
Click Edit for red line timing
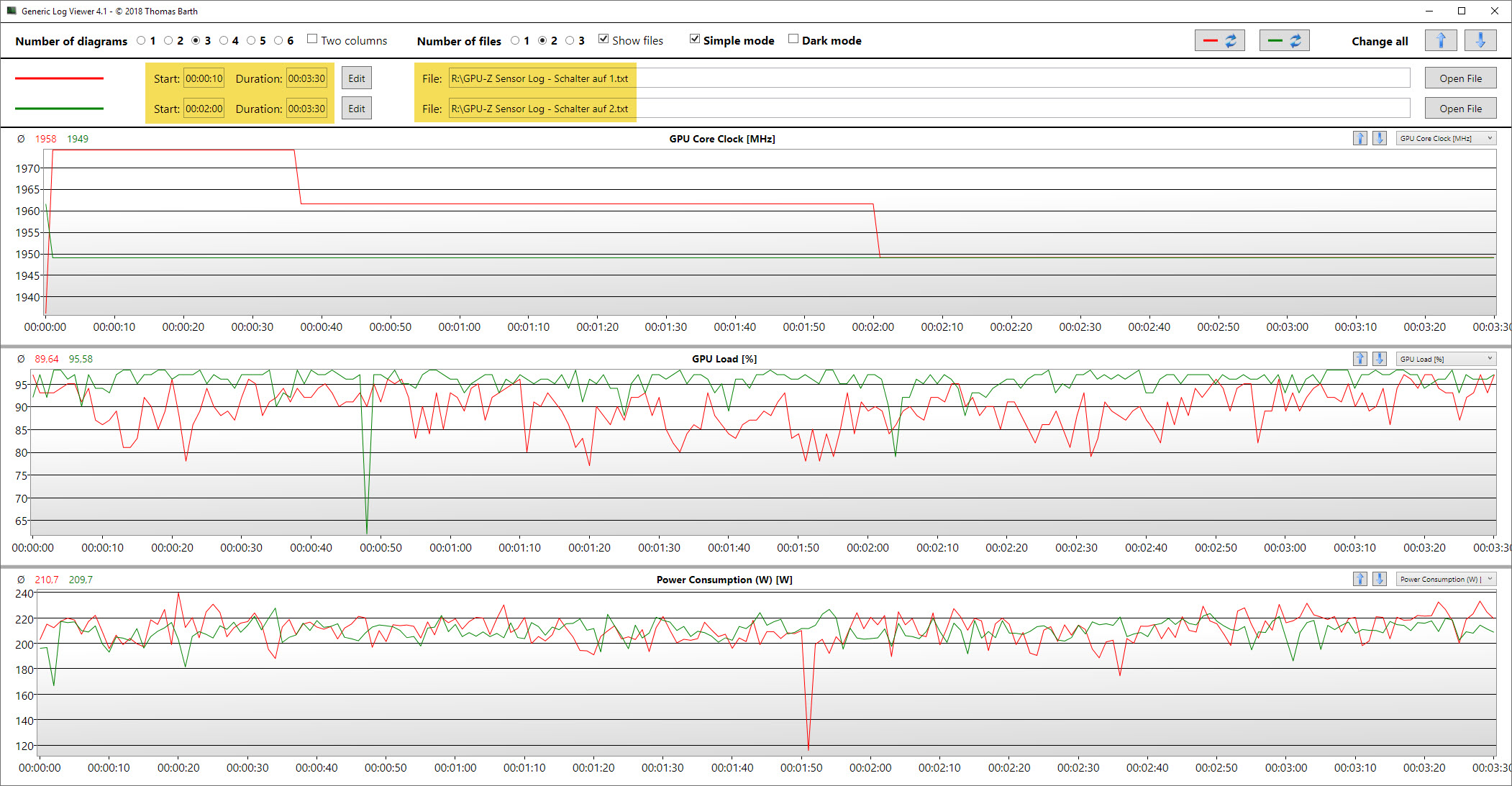pyautogui.click(x=356, y=78)
